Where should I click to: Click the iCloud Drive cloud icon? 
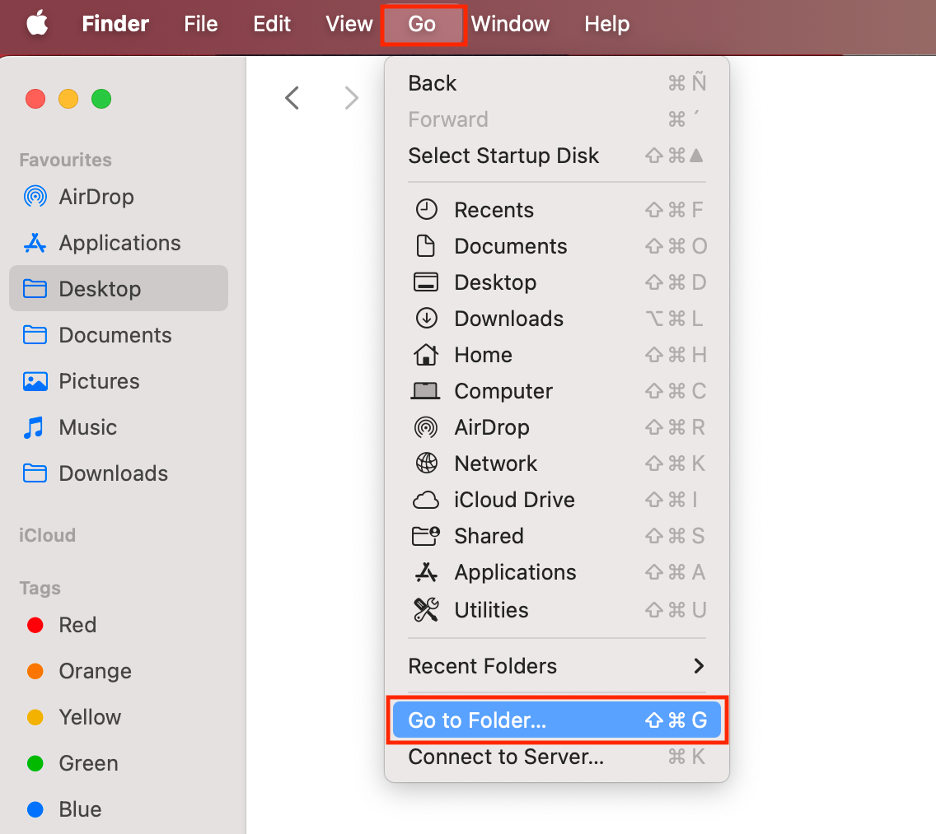(426, 499)
